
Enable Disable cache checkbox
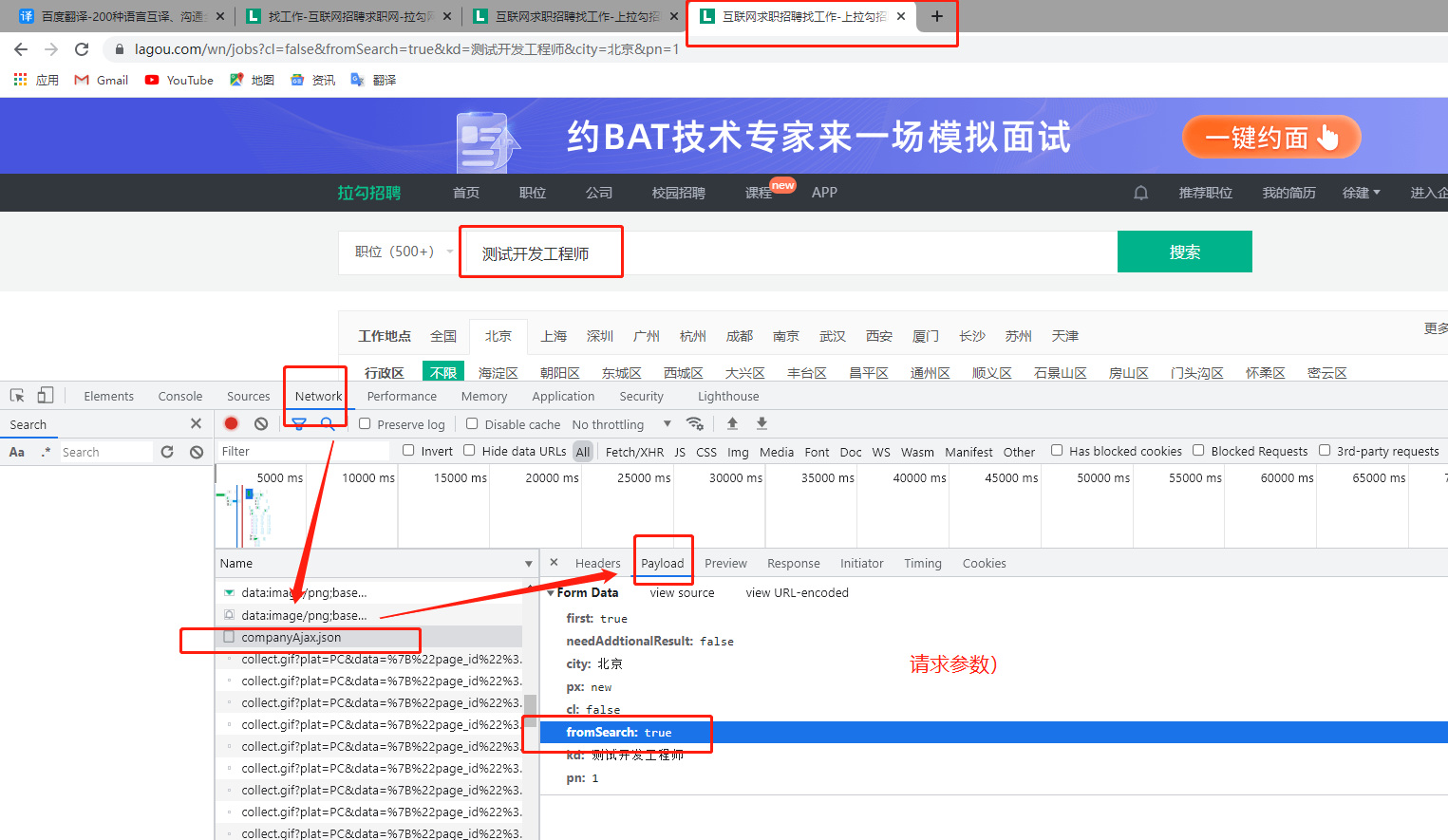pyautogui.click(x=472, y=423)
